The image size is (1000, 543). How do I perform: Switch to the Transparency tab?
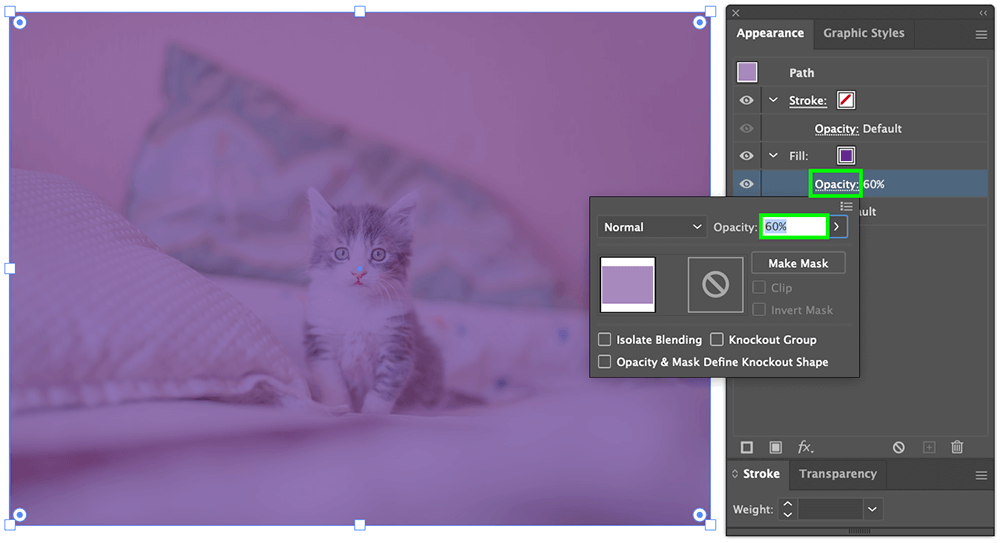click(837, 474)
